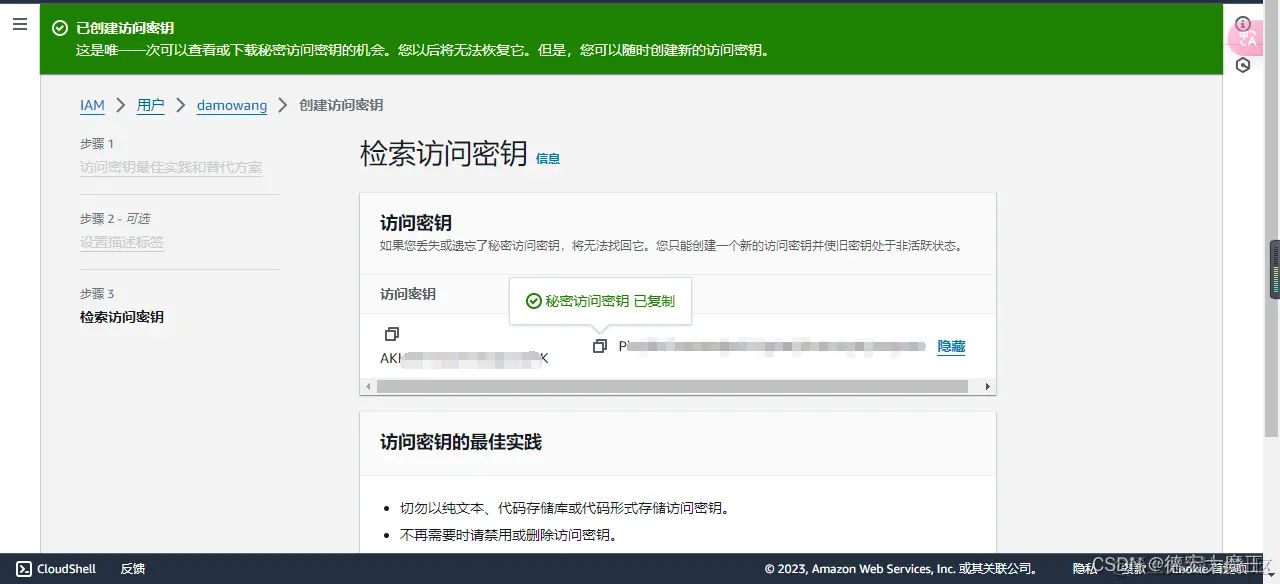Click tip 不再需要时请禁用或删除访问密钥
The width and height of the screenshot is (1280, 584).
pos(508,535)
